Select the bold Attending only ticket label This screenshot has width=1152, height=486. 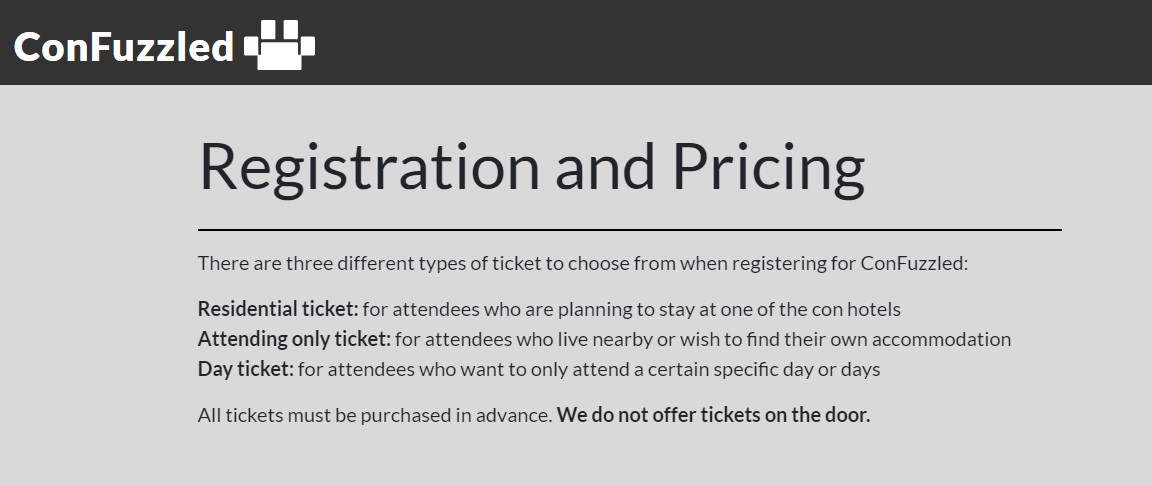click(294, 339)
